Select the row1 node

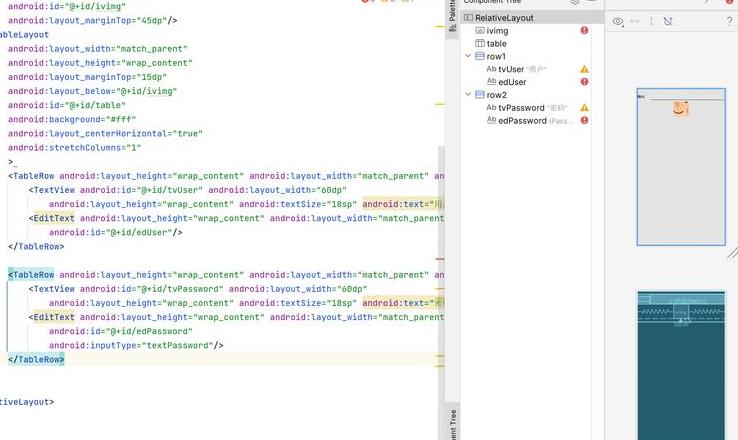(496, 56)
